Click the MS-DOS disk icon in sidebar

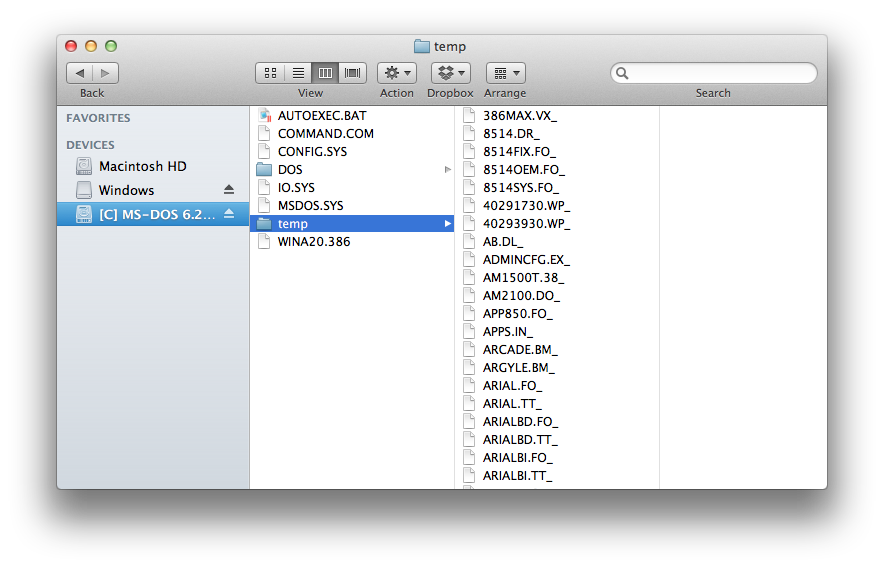(84, 214)
